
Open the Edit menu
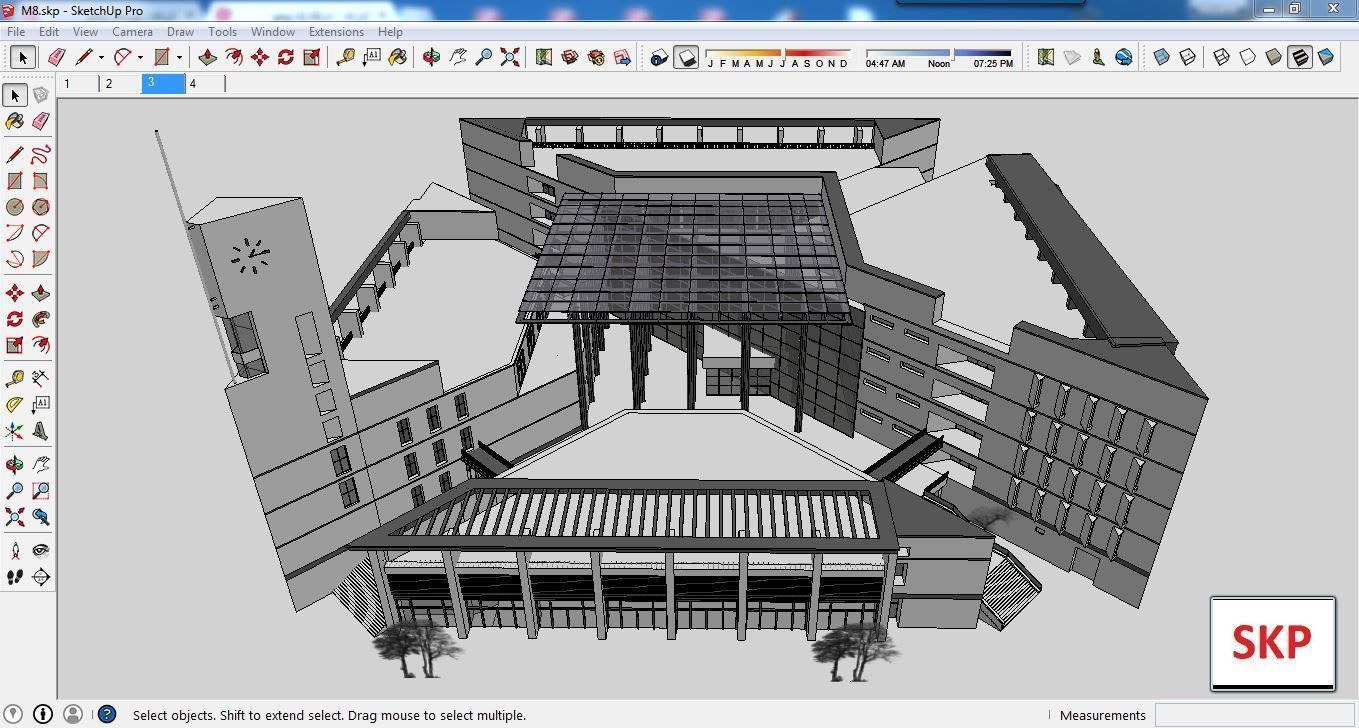pyautogui.click(x=48, y=31)
